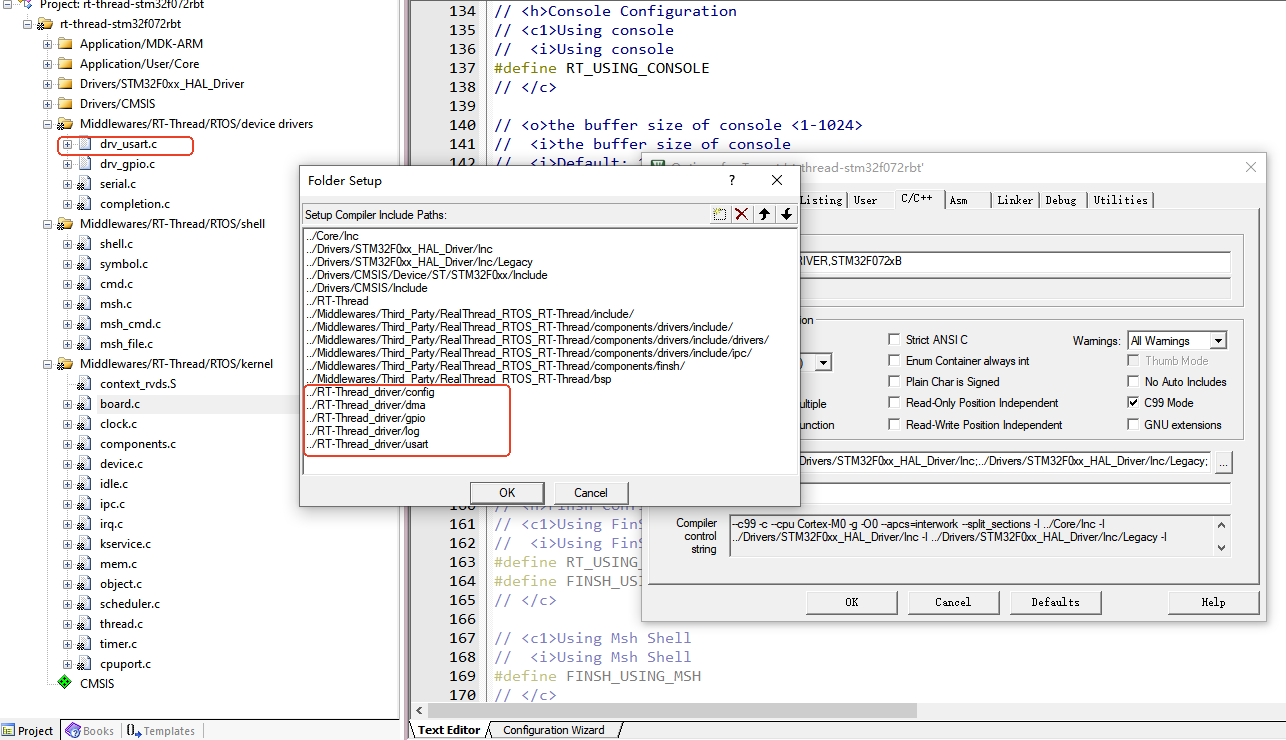Check the Plain Char is Signed option
1286x740 pixels.
coord(894,382)
